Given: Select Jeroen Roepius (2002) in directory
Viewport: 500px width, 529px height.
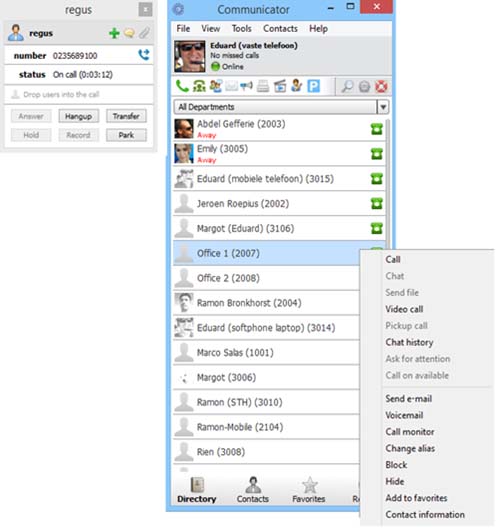Looking at the screenshot, I should pos(279,204).
